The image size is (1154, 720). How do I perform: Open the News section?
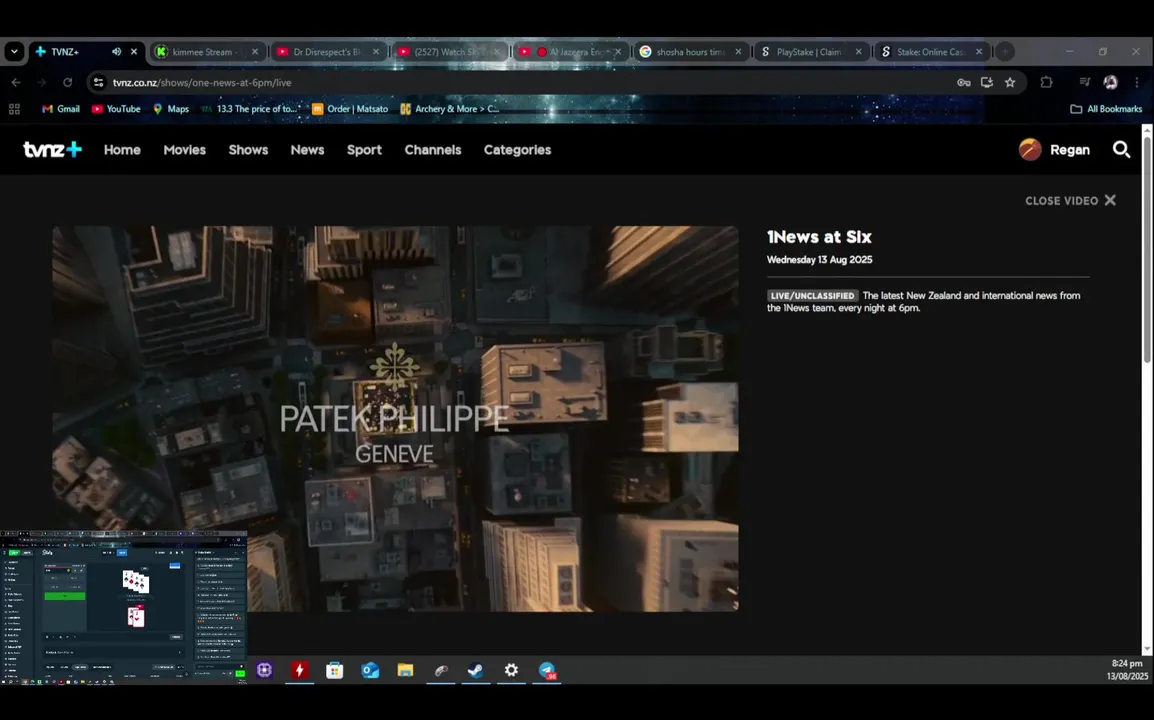(307, 149)
